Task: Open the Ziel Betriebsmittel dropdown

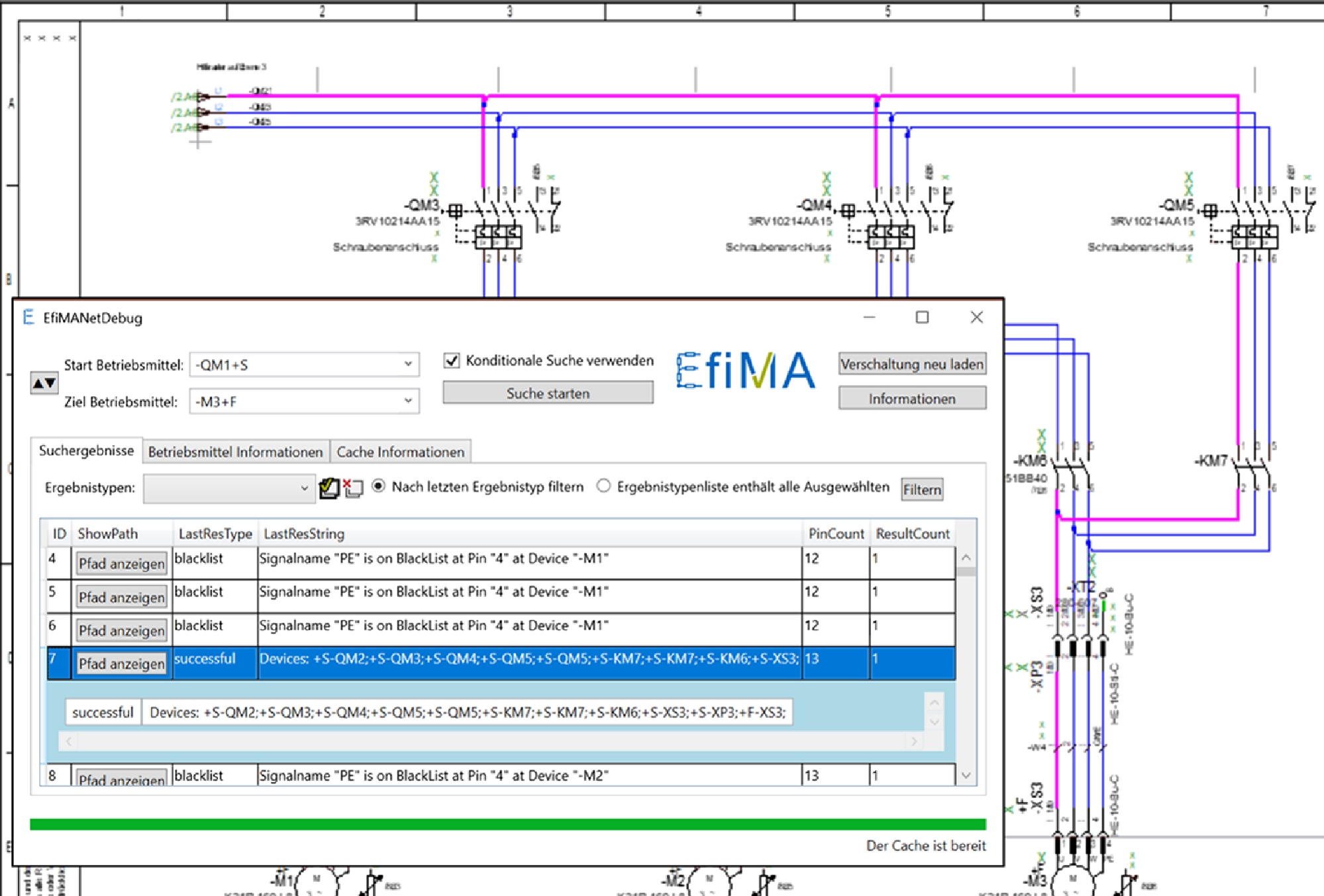Action: (408, 401)
